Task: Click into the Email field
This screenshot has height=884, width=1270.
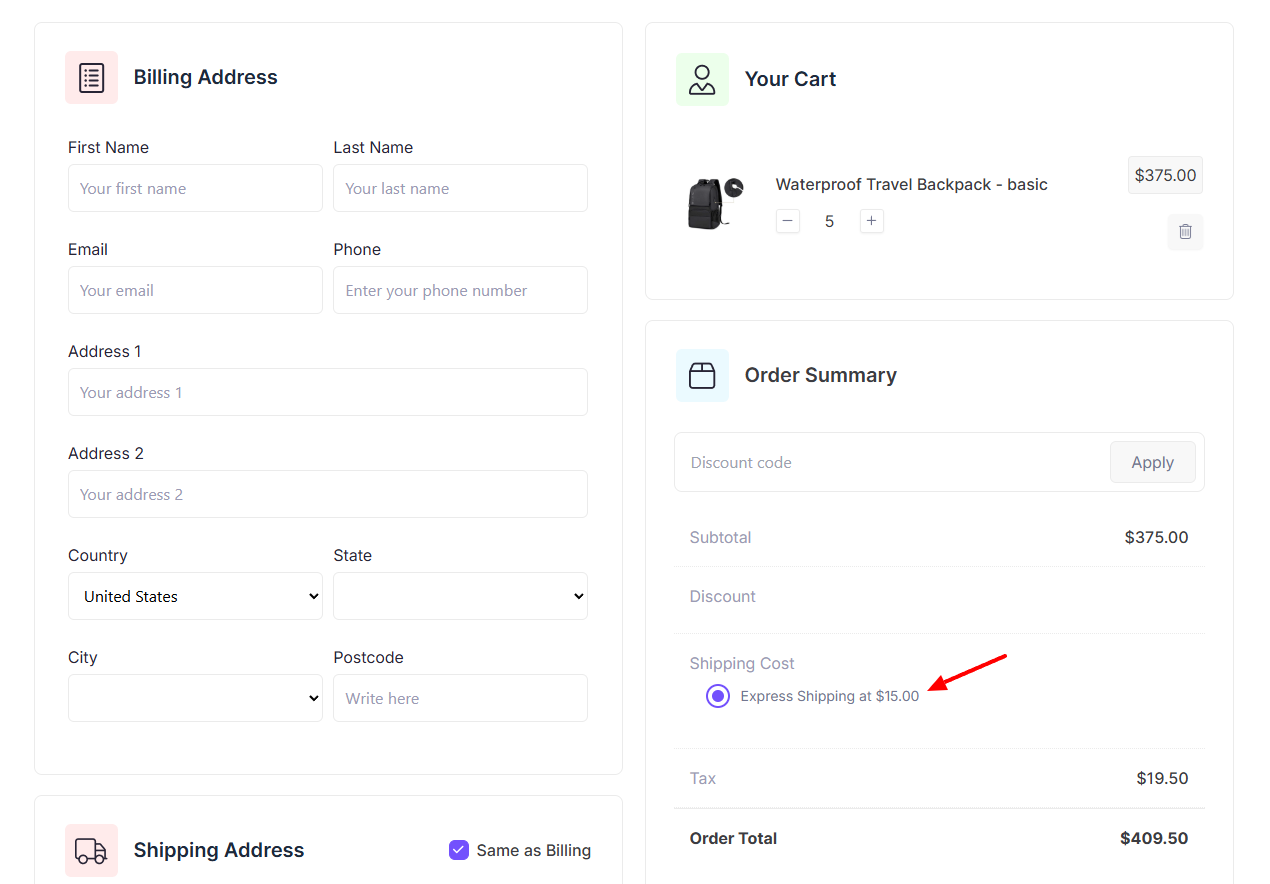Action: pyautogui.click(x=195, y=290)
